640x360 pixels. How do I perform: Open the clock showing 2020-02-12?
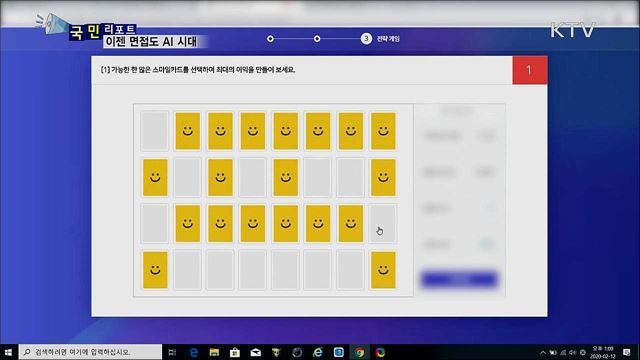[x=603, y=353]
